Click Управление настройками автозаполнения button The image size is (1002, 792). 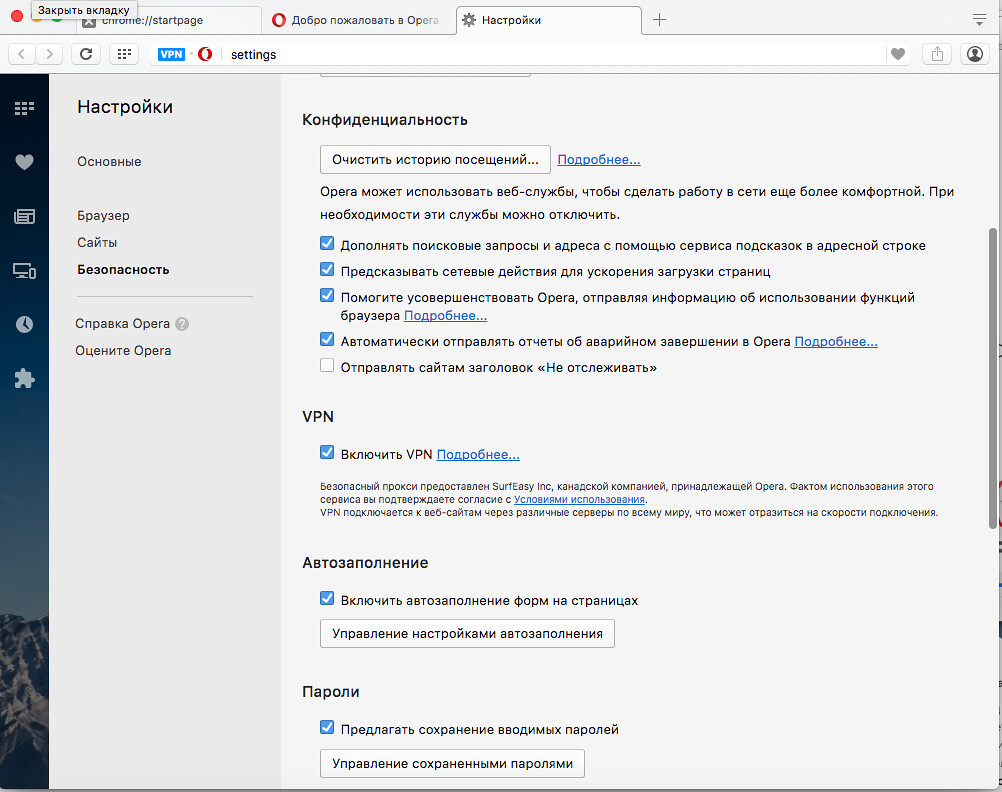click(467, 633)
